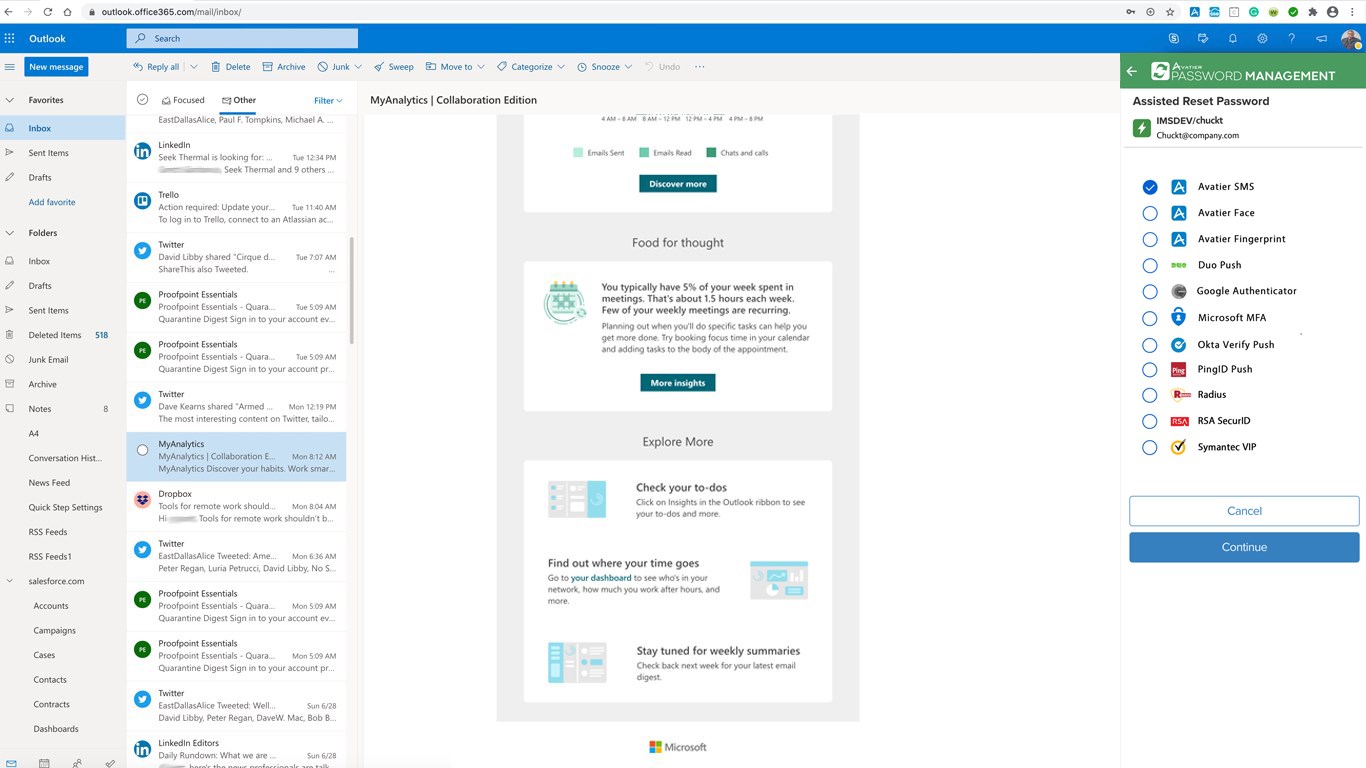Collapse the Folders section

coord(10,233)
